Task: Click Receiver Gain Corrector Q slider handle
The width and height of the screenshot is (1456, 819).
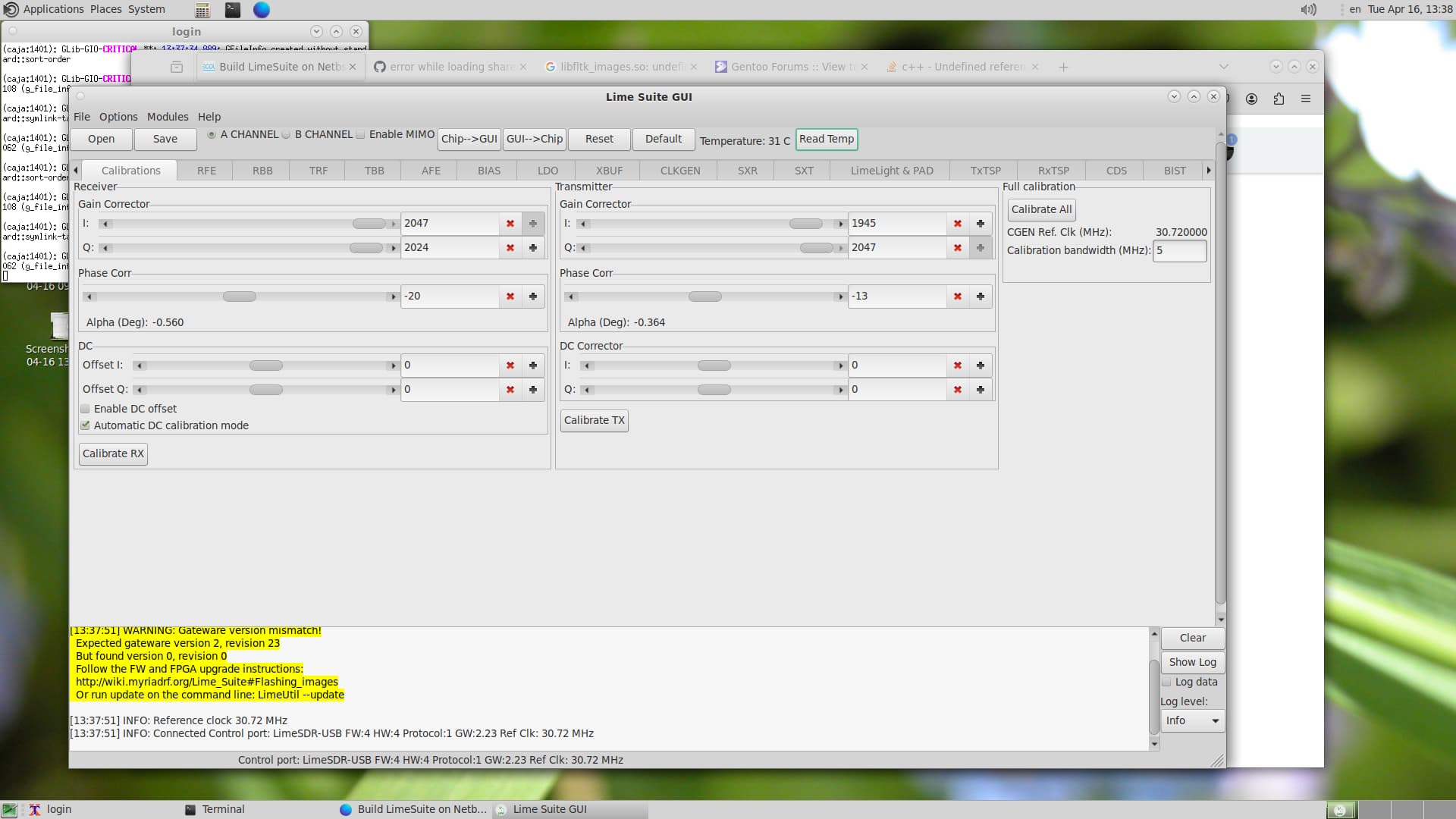Action: [x=366, y=249]
